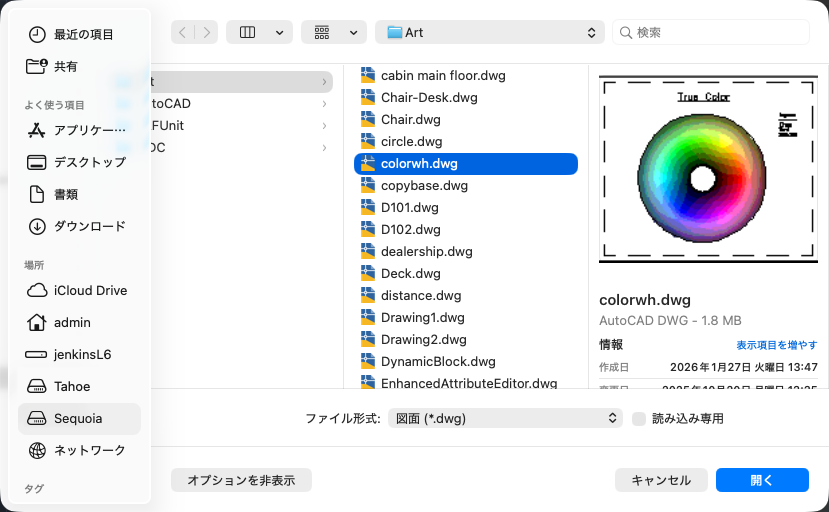Image resolution: width=829 pixels, height=512 pixels.
Task: Select the file EnhancedAttributeEditor.dwg
Action: pos(466,382)
